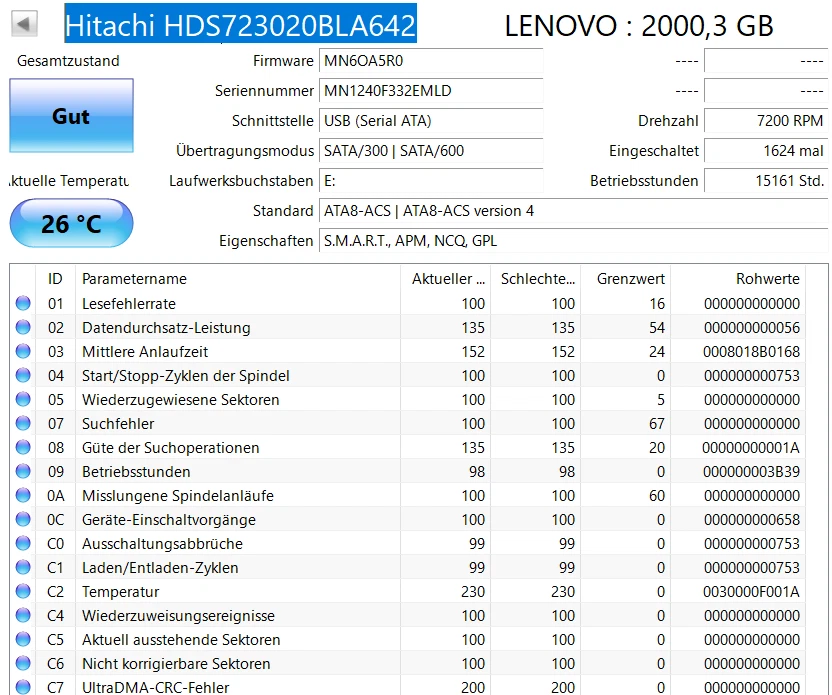
Task: Click the 26 °C temperature indicator
Action: (x=71, y=223)
